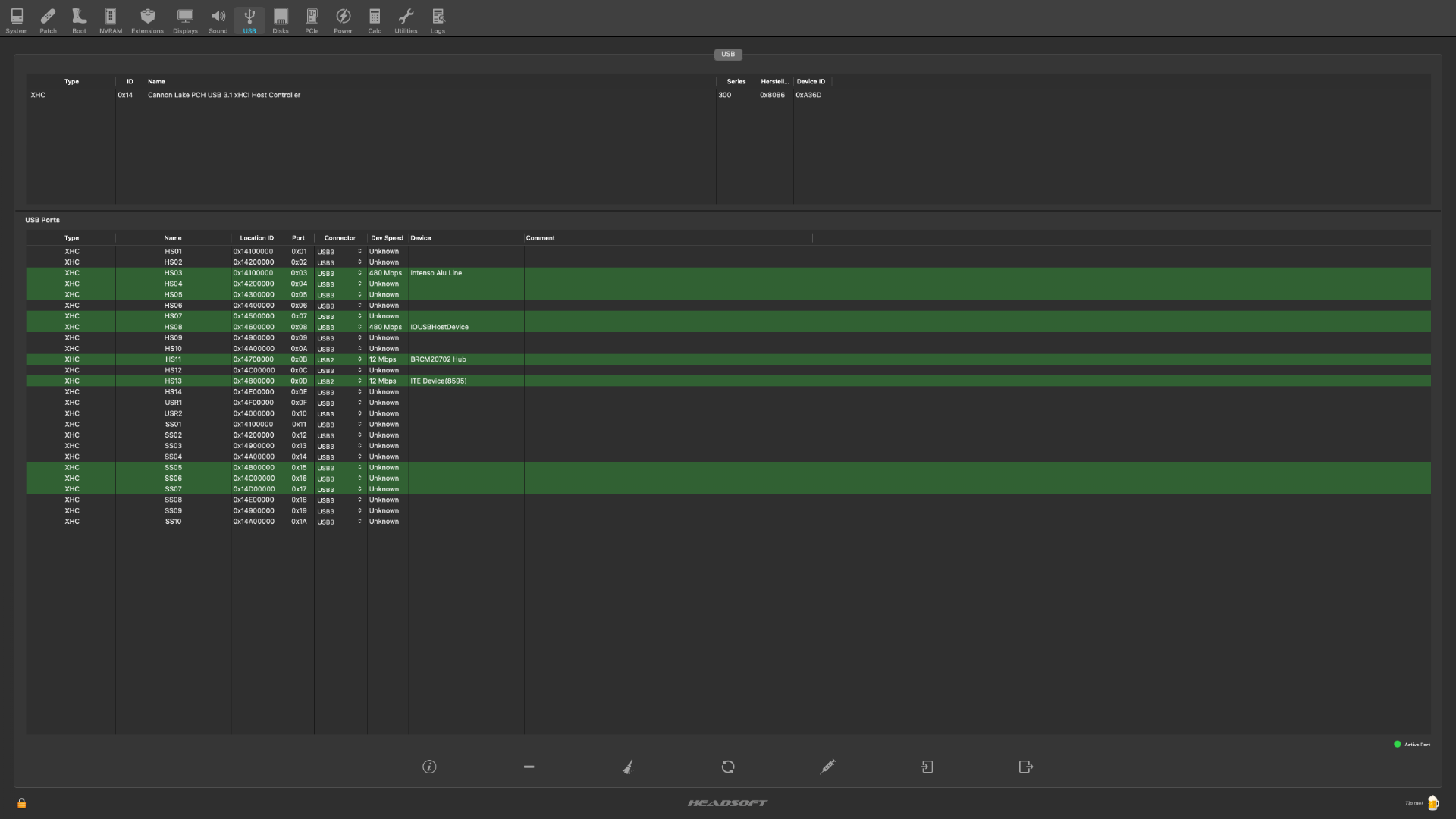Open the Utilities toolbar section
This screenshot has width=1456, height=819.
click(406, 20)
